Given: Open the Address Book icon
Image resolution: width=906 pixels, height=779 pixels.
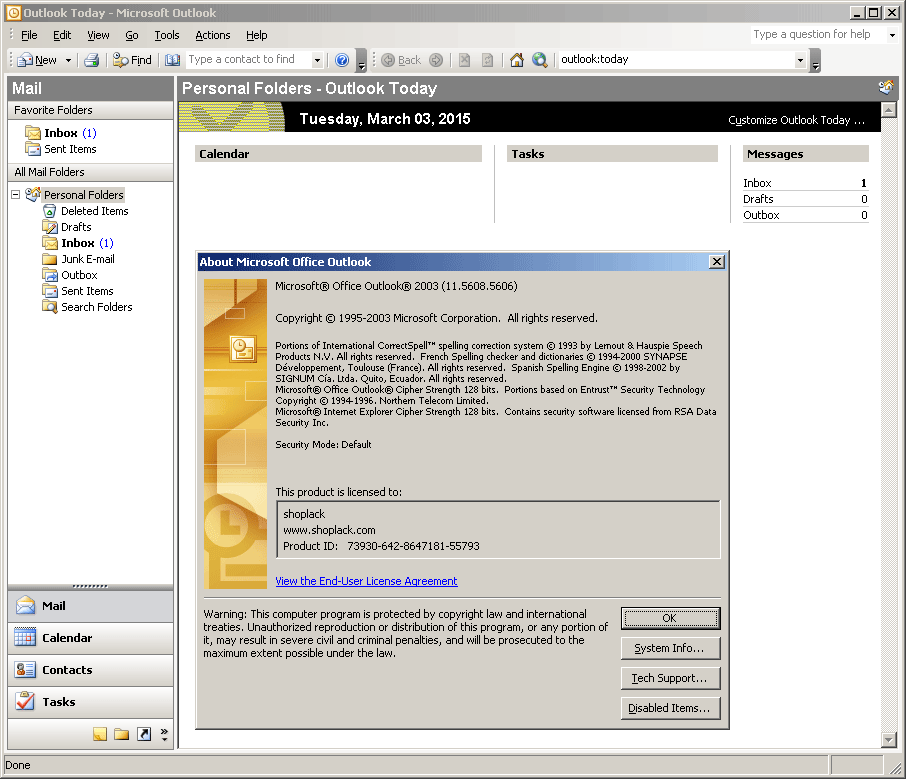Looking at the screenshot, I should pos(172,60).
